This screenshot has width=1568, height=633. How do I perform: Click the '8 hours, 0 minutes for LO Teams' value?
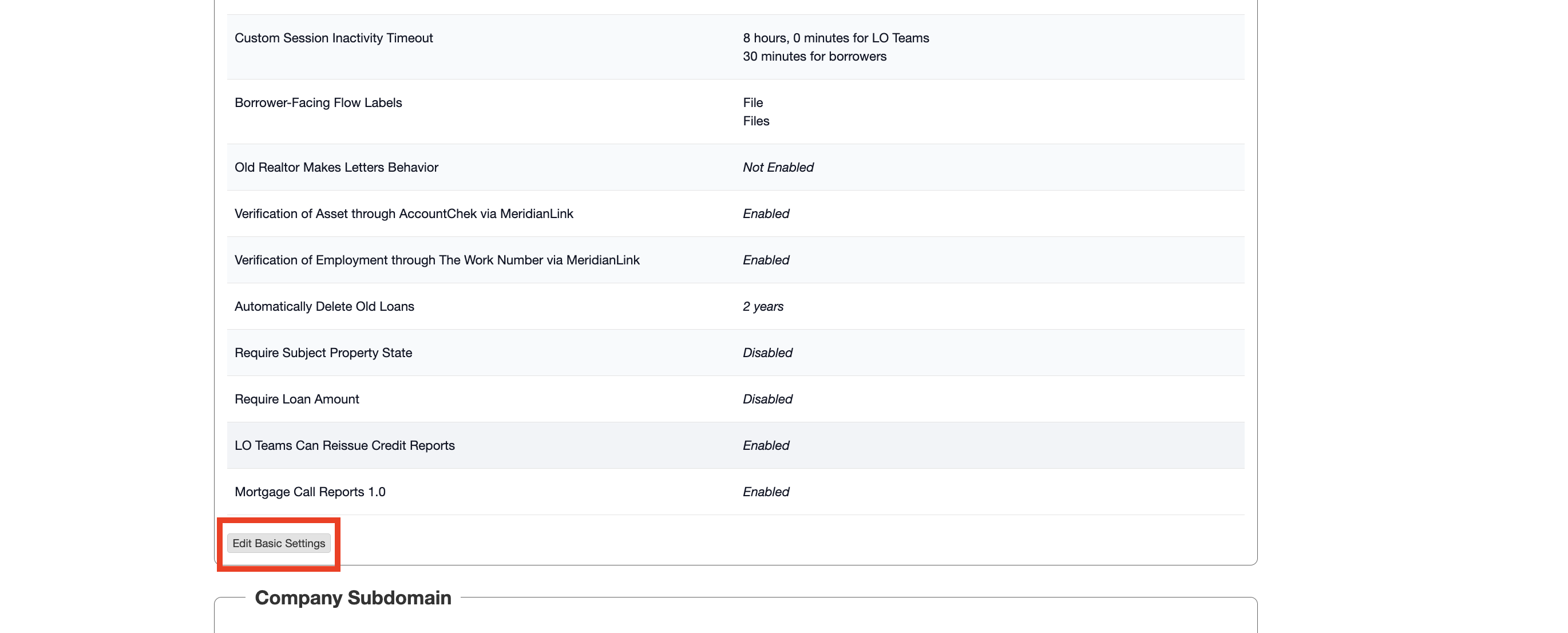pyautogui.click(x=836, y=38)
